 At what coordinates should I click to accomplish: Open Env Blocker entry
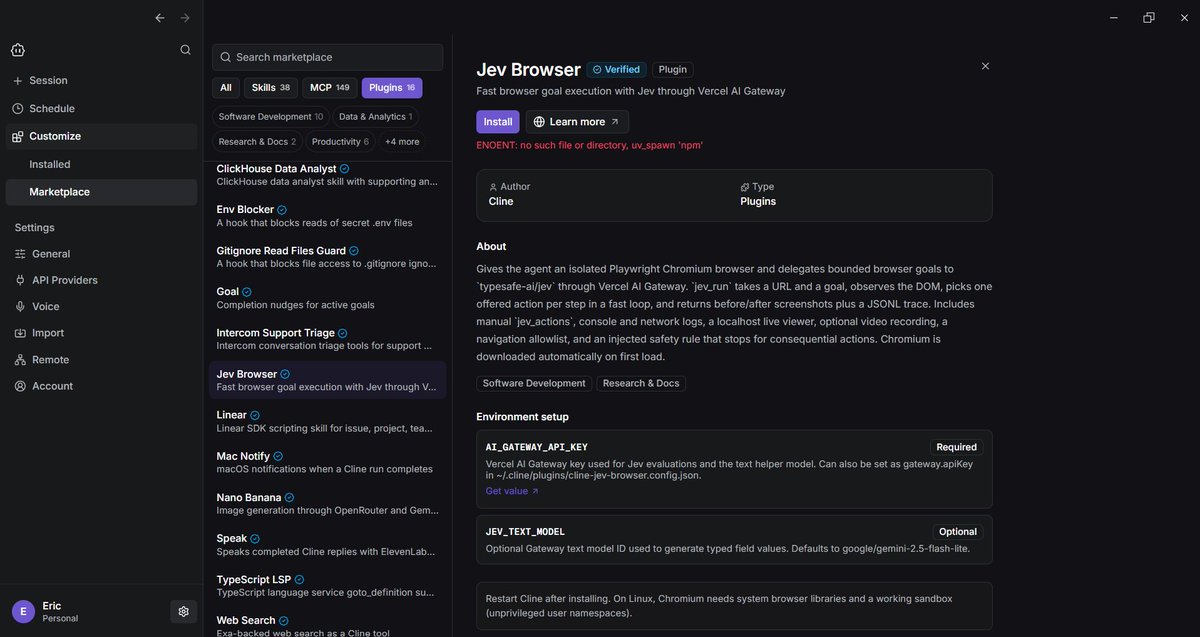(328, 216)
